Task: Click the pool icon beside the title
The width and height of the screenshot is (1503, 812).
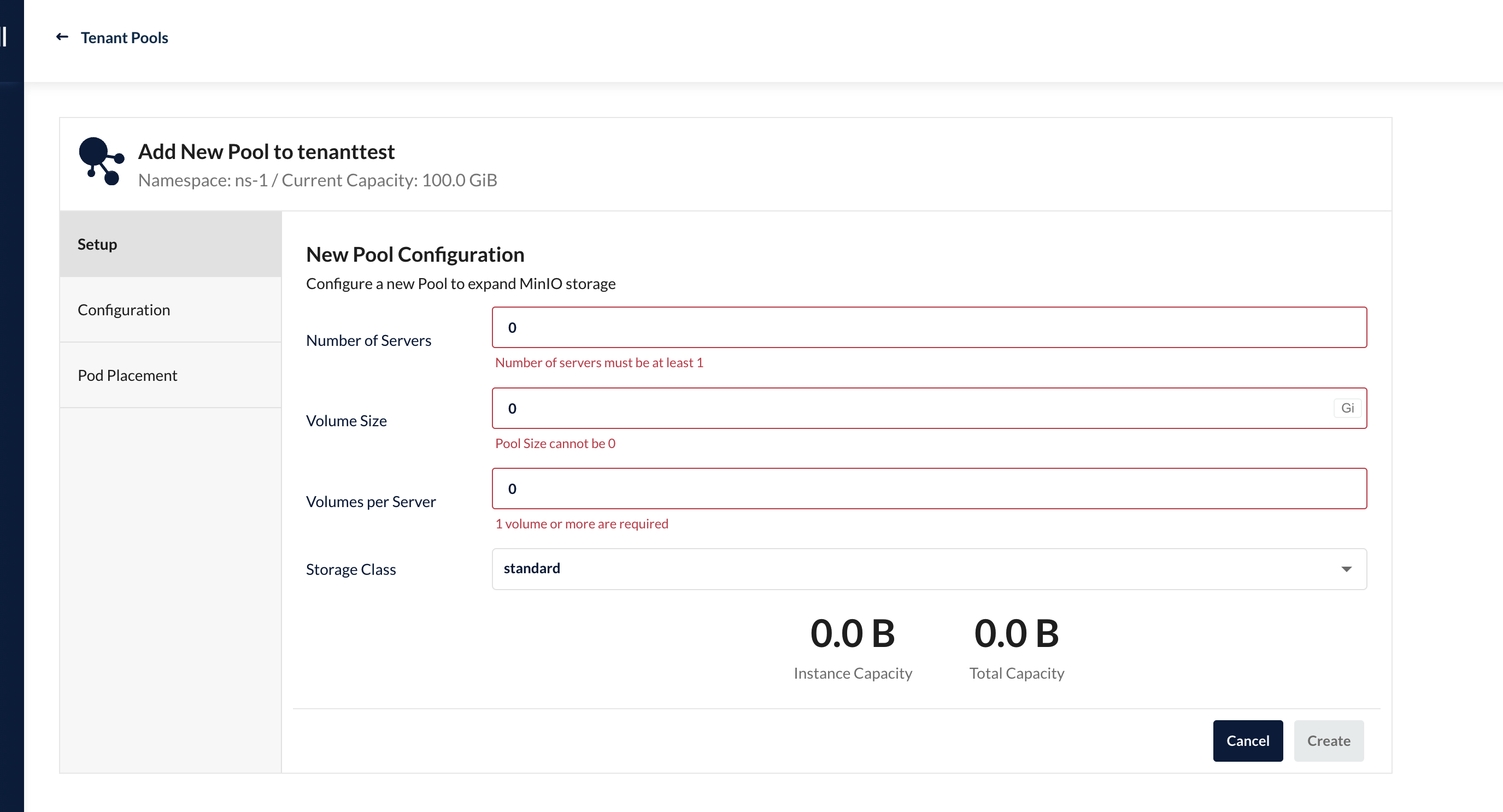Action: [102, 161]
